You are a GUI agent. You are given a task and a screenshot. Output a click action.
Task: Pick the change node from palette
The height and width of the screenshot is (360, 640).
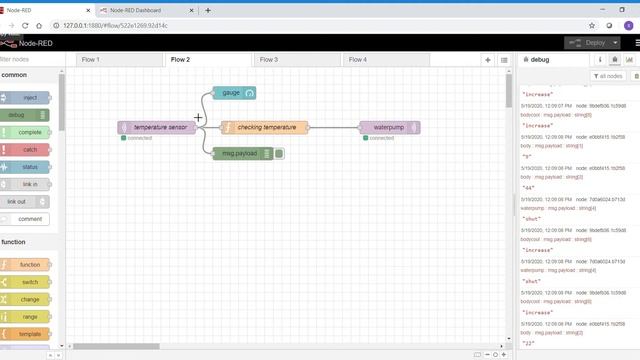coord(25,300)
